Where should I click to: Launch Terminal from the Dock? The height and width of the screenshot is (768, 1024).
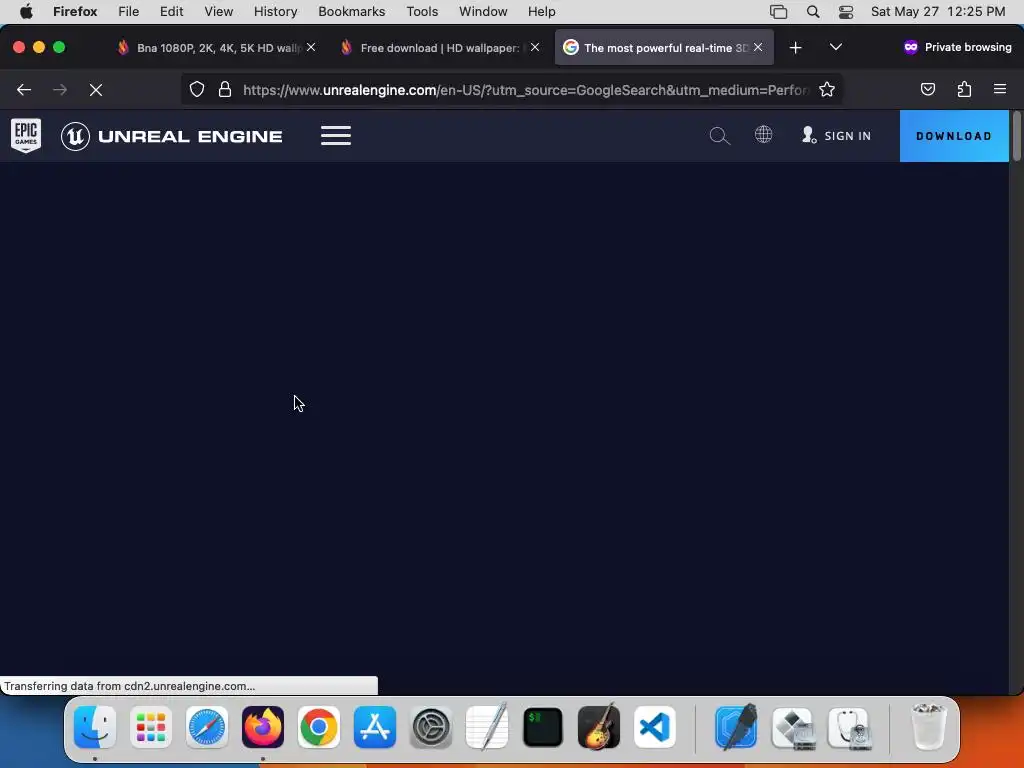pos(543,727)
